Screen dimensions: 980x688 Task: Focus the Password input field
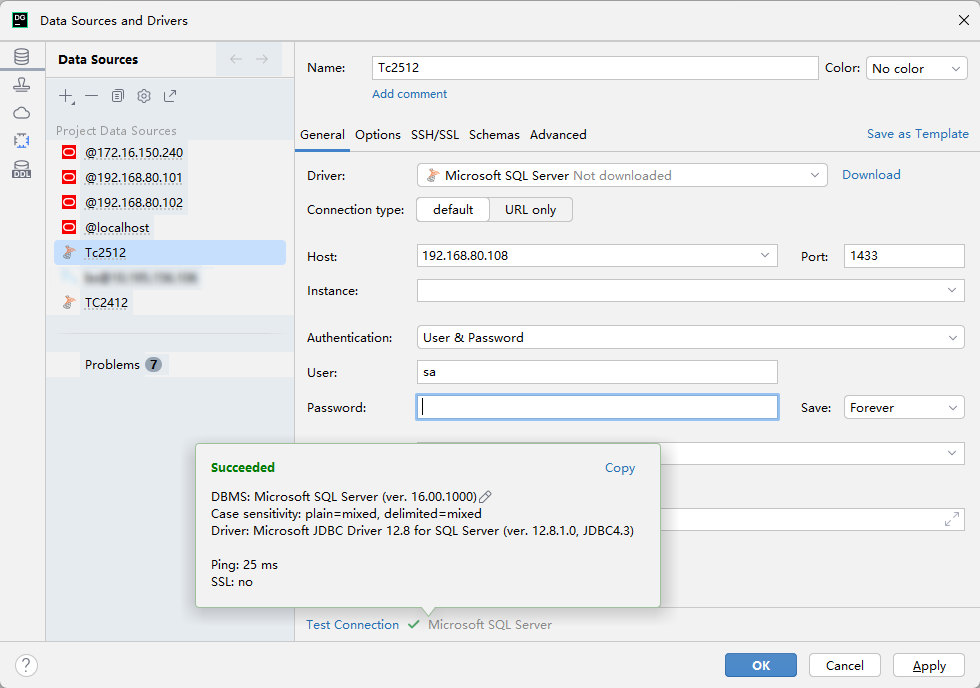click(x=597, y=407)
